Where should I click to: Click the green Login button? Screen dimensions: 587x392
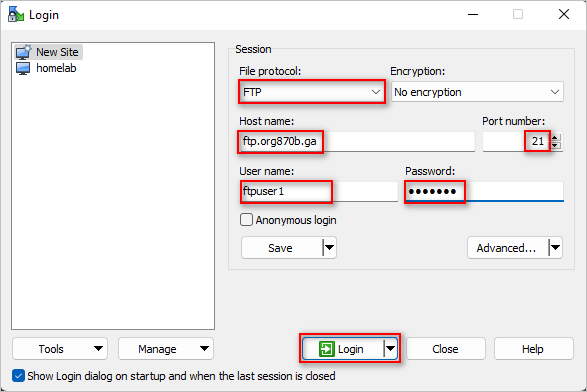coord(343,349)
